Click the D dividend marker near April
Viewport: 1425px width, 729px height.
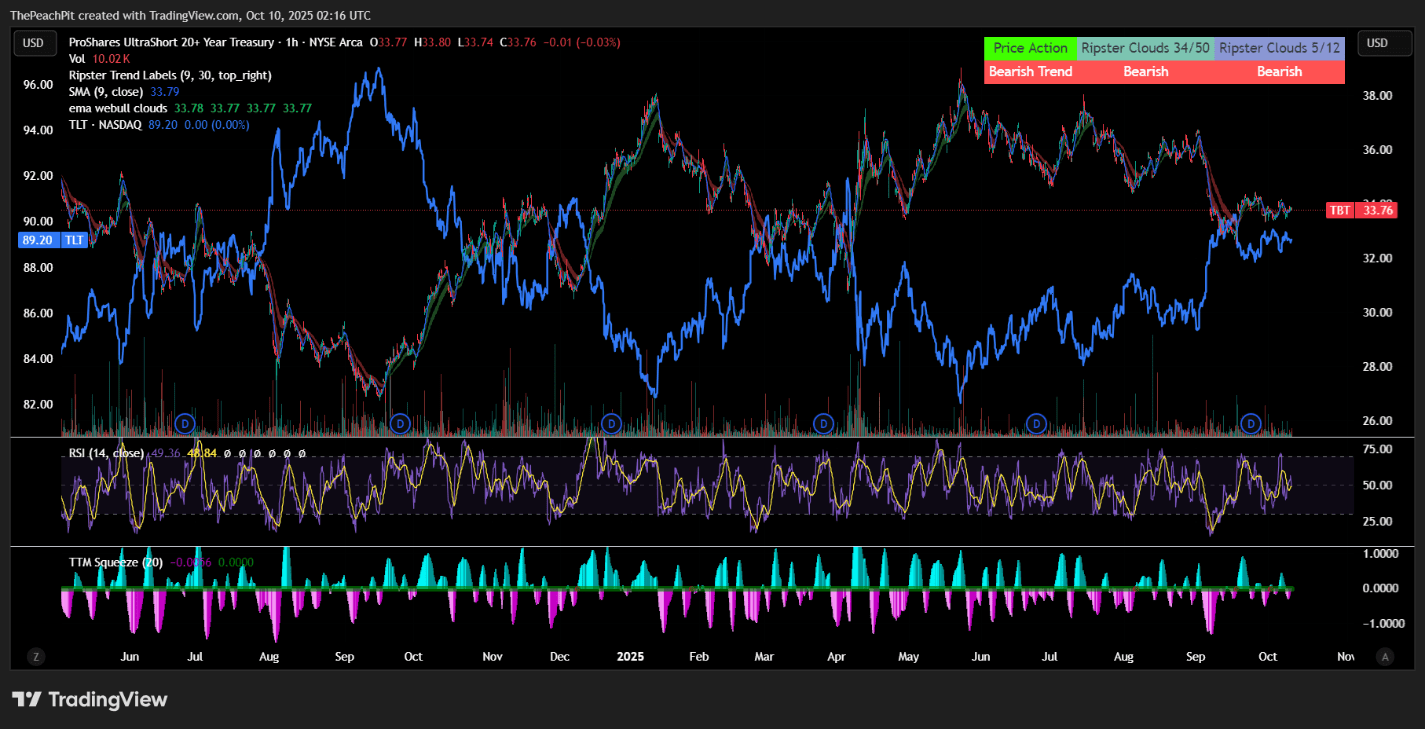824,423
